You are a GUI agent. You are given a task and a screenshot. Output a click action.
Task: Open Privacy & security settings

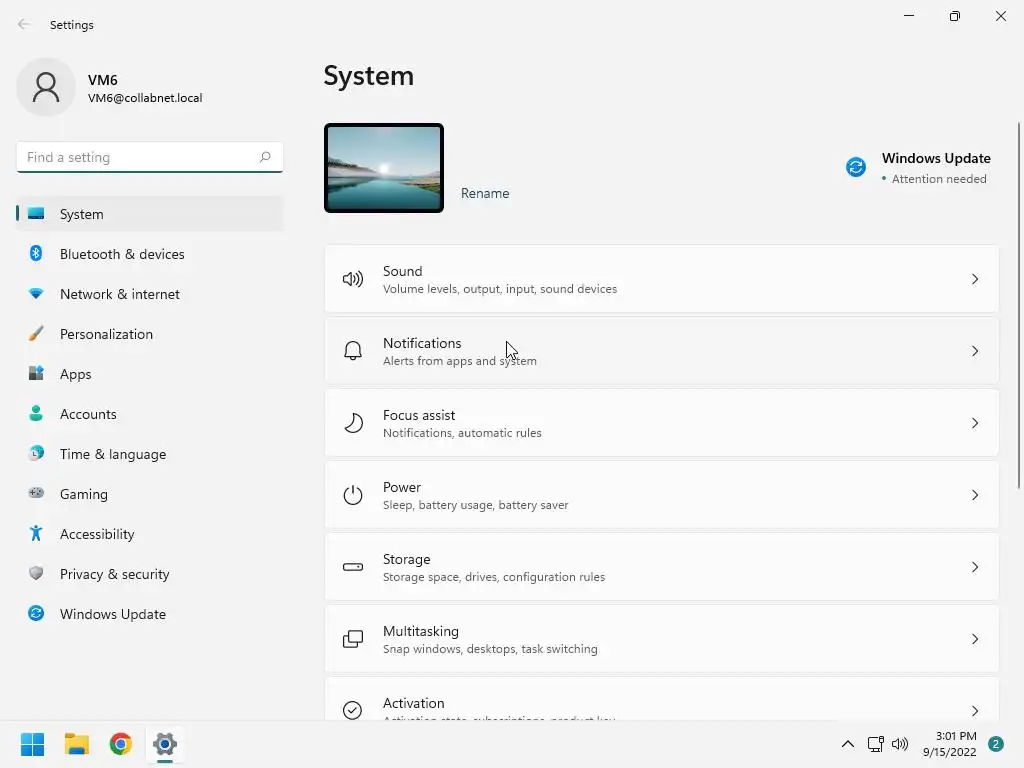(x=150, y=574)
